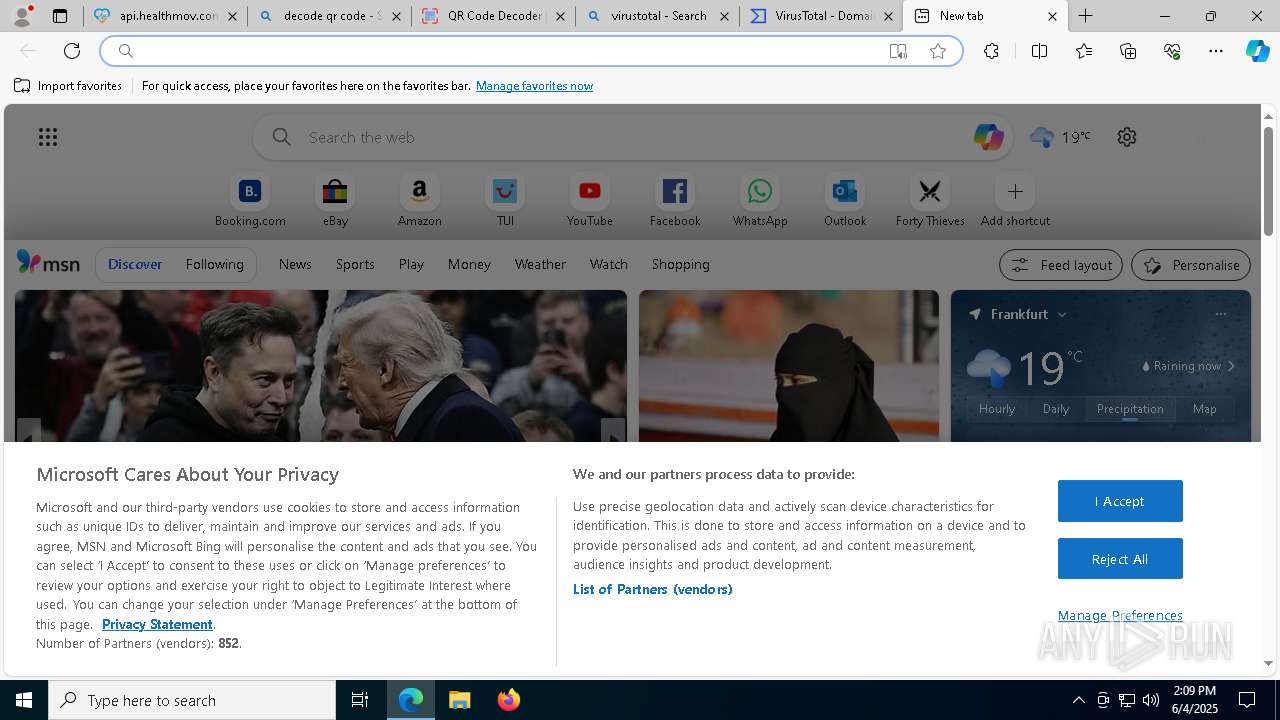Select the Following feed tab
Screen dimensions: 1280x720
(x=214, y=264)
